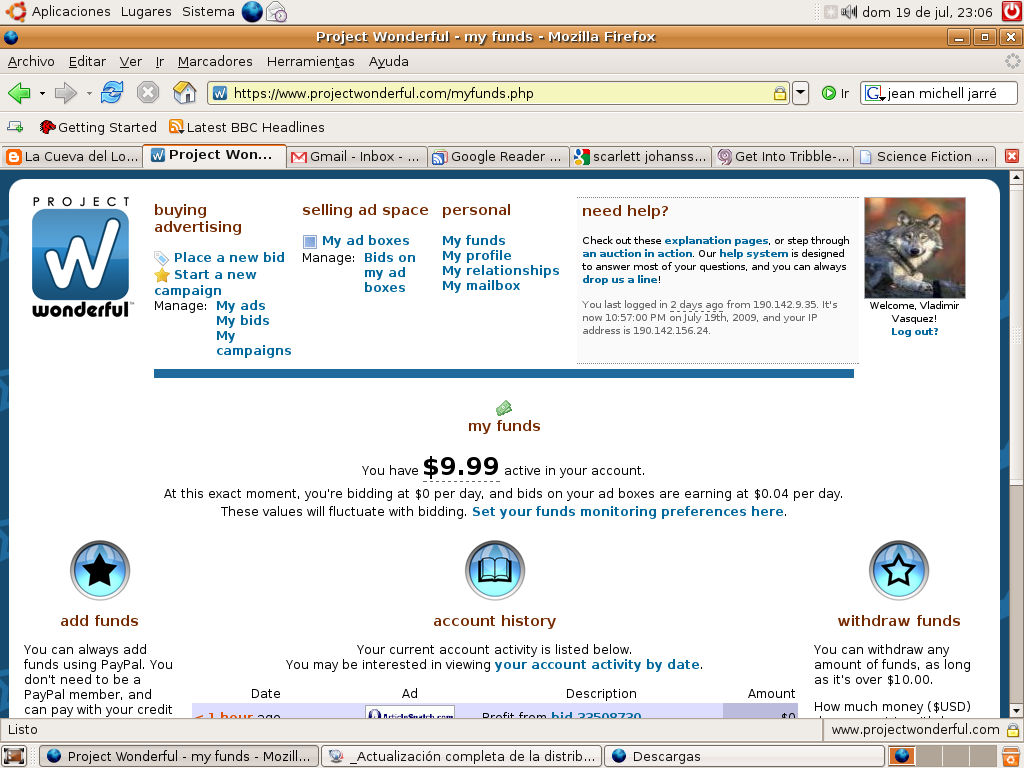Viewport: 1024px width, 768px height.
Task: Open the URL history dropdown arrow
Action: tap(801, 93)
